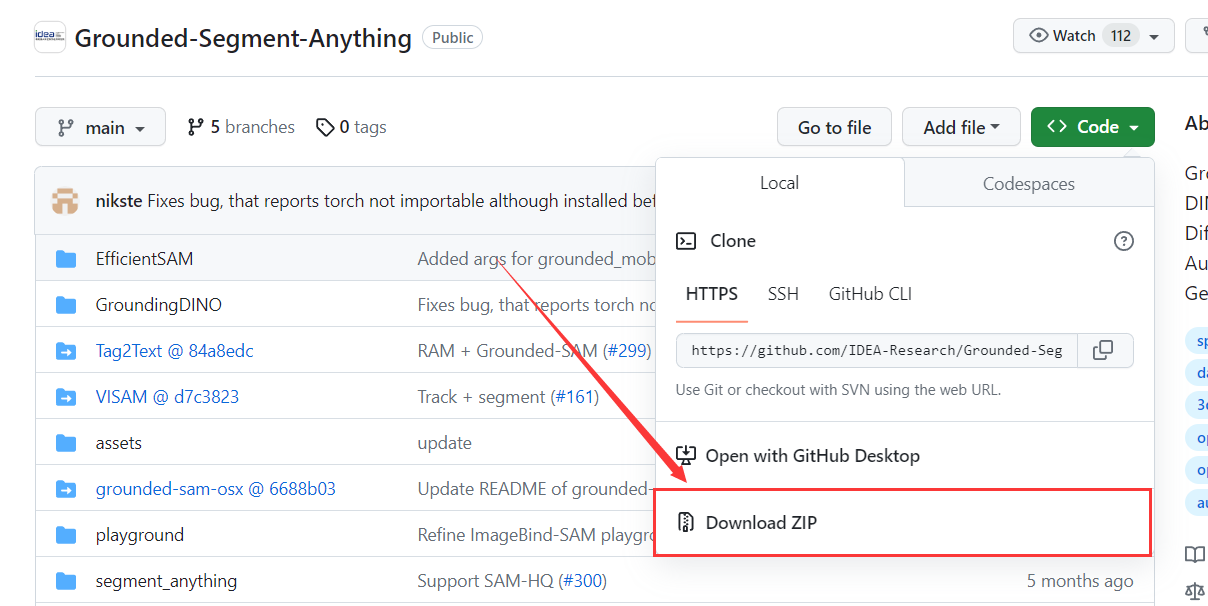This screenshot has height=606, width=1208.
Task: Click the GroundingDINO folder icon
Action: 66,305
